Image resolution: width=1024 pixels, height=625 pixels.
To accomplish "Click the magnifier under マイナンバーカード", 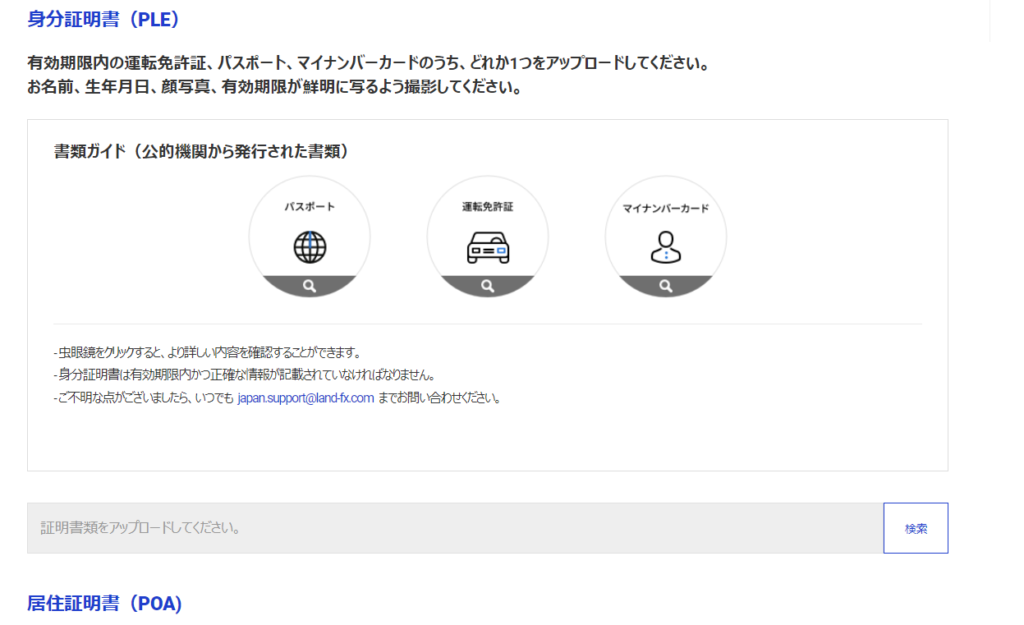I will point(665,286).
